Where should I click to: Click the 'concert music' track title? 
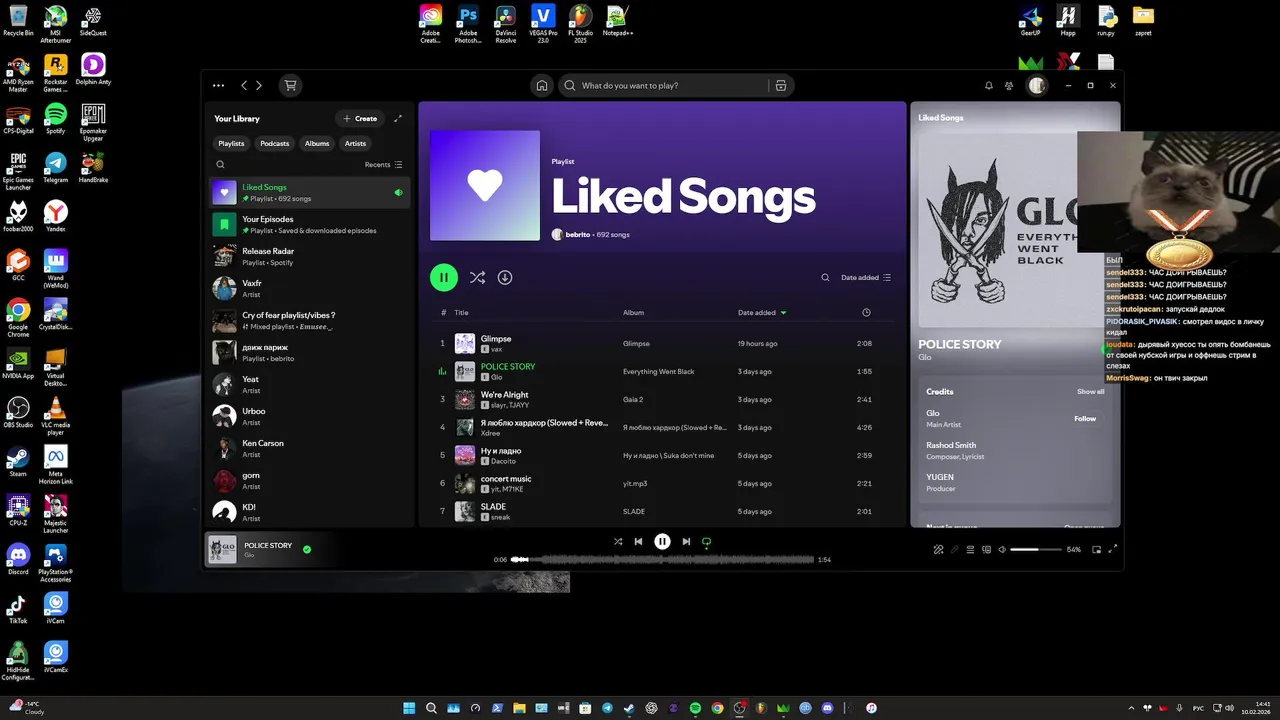tap(506, 479)
